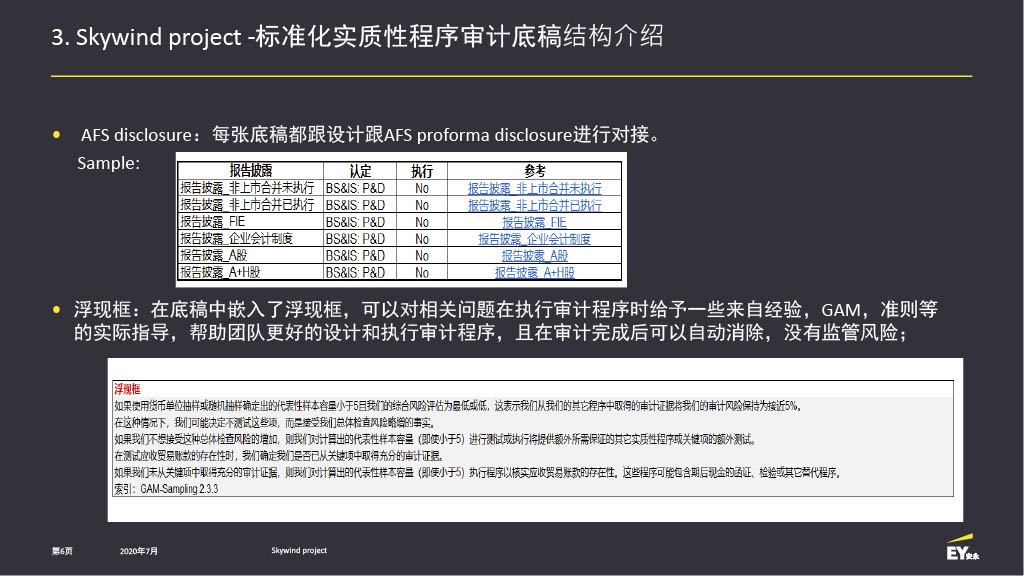
Task: Click the line starting 在测试应收贸易账款的存在性时
Action: [279, 456]
